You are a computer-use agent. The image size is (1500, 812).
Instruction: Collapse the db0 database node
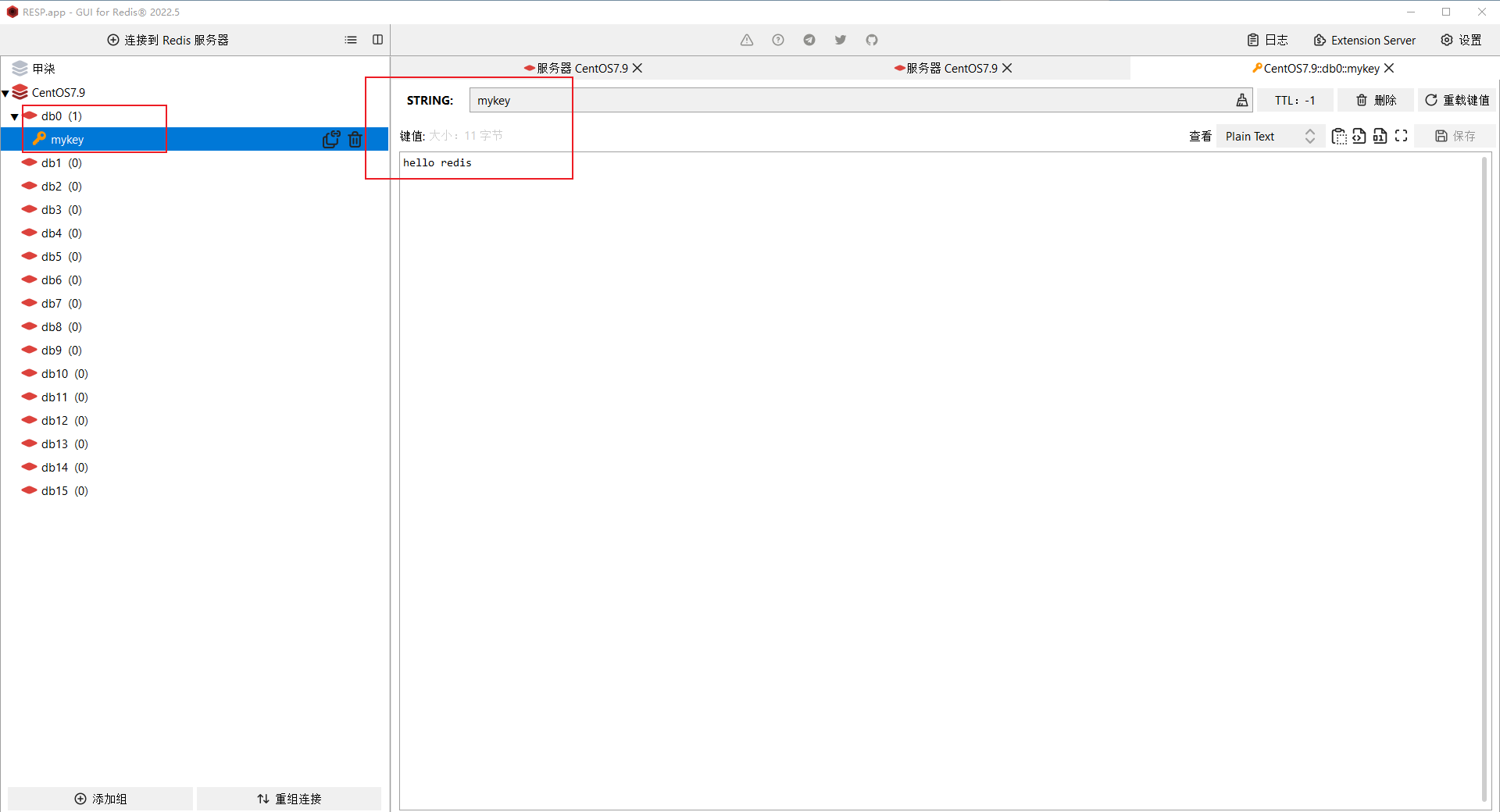click(15, 116)
